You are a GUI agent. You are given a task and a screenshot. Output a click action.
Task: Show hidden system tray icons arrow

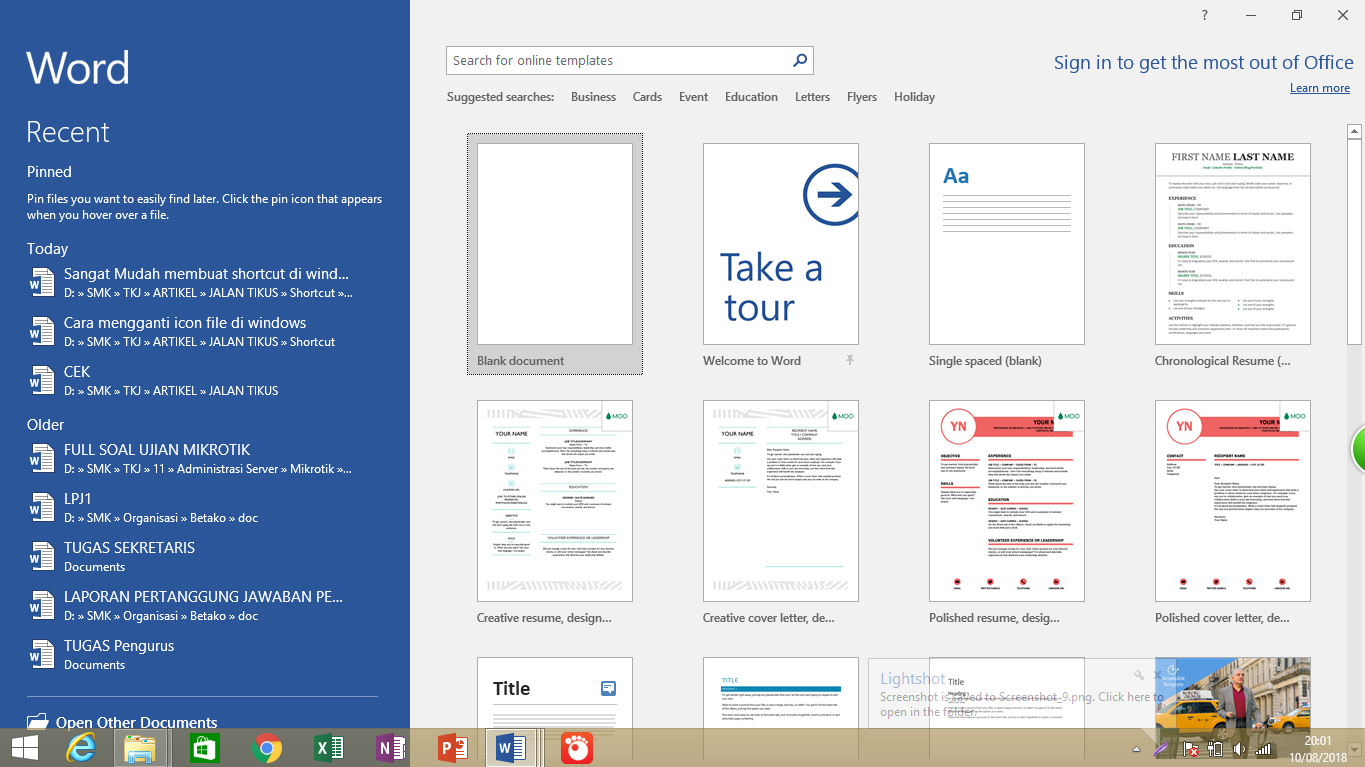tap(1136, 749)
